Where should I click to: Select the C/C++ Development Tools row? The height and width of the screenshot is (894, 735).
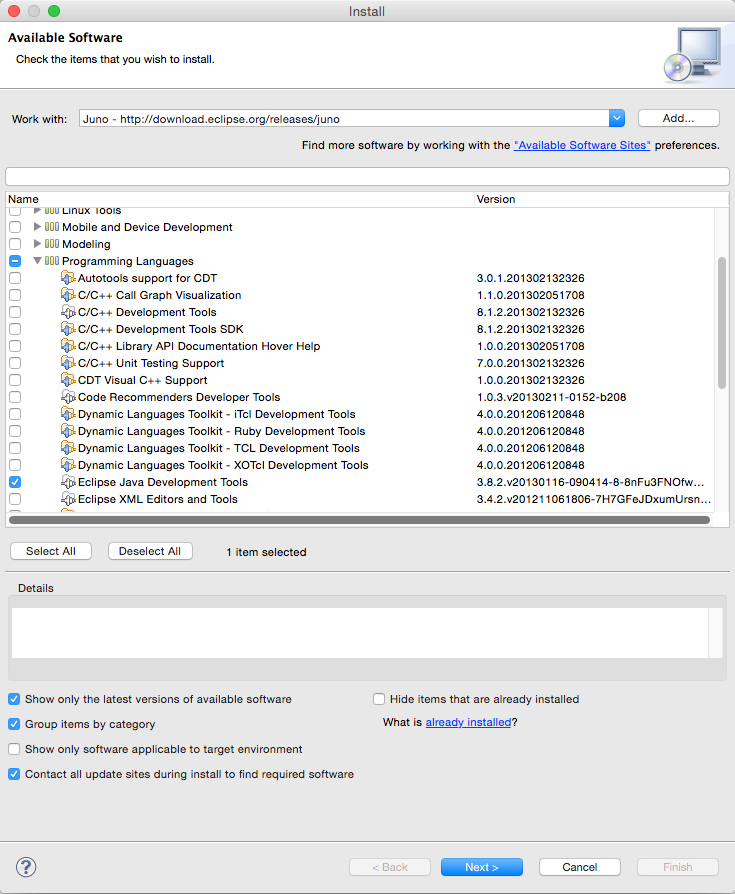360,312
